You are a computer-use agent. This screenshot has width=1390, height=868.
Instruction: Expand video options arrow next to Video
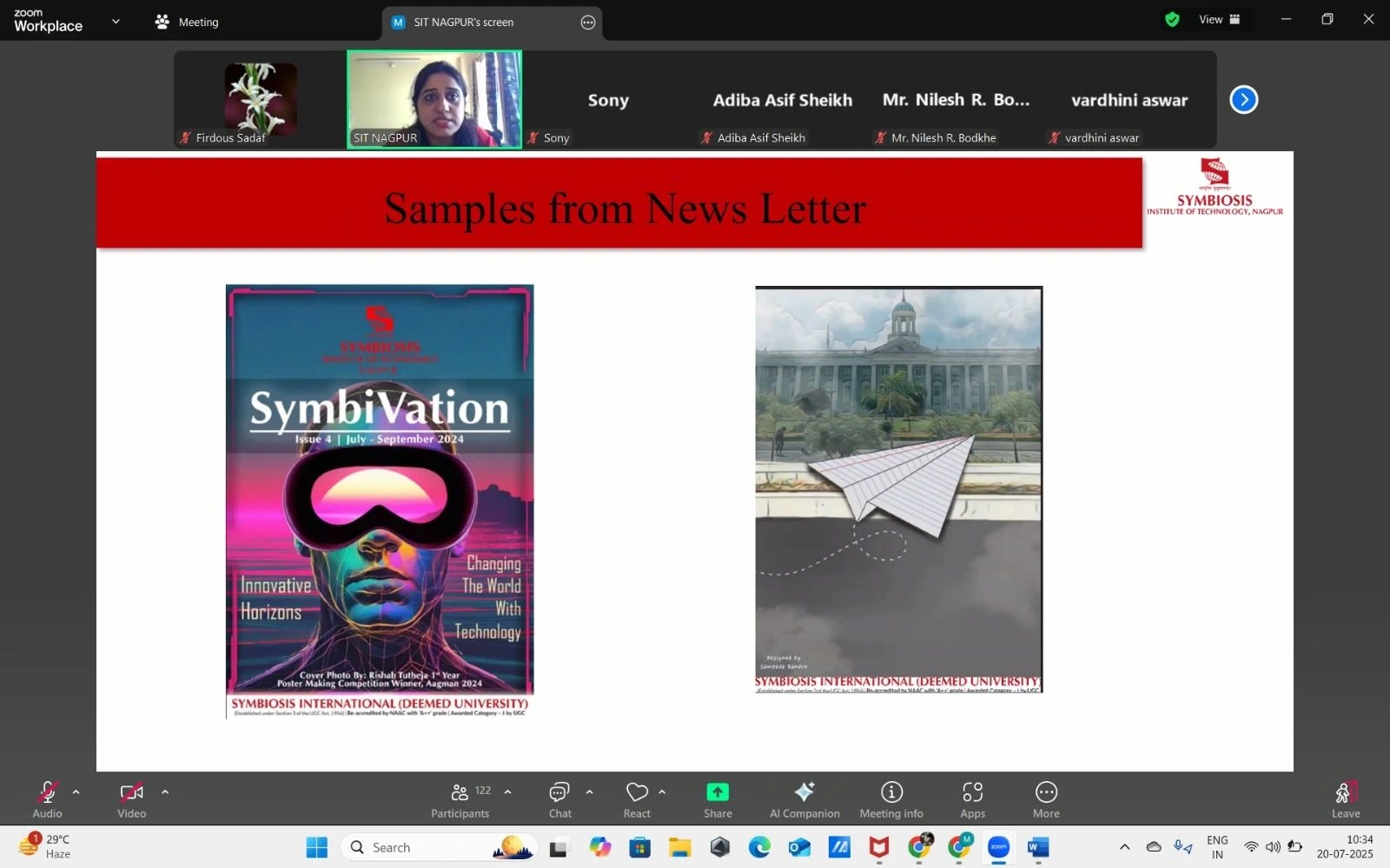[x=165, y=792]
